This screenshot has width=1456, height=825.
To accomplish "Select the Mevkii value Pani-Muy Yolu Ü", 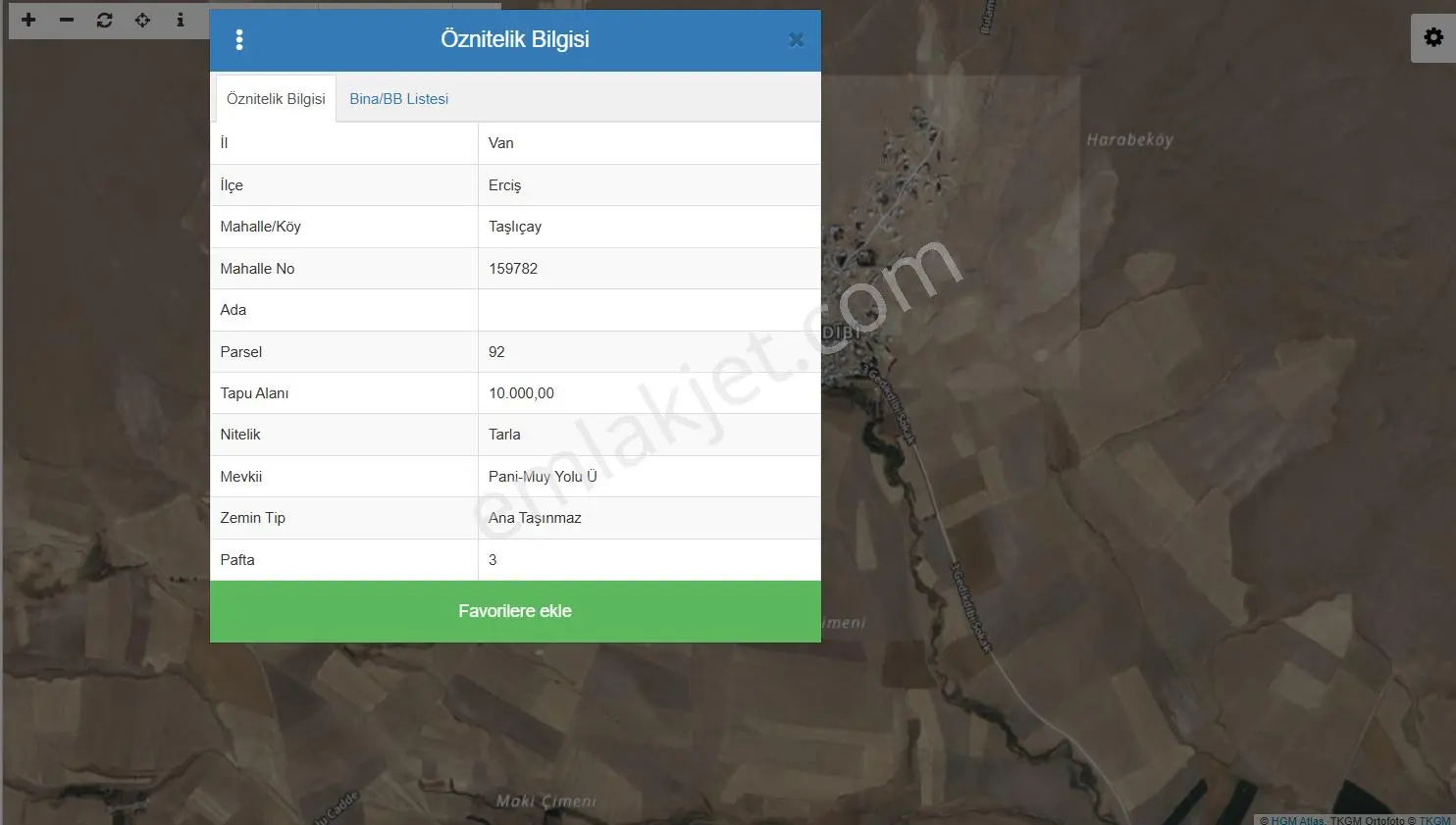I will pos(543,477).
